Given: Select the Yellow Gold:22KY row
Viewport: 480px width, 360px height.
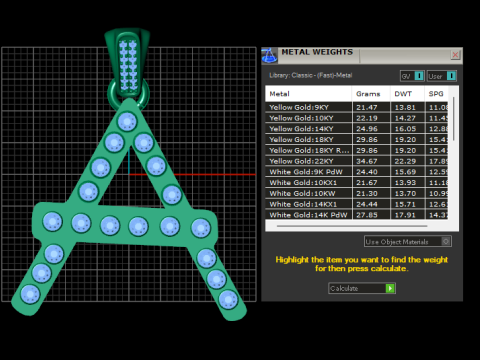Looking at the screenshot, I should point(357,161).
